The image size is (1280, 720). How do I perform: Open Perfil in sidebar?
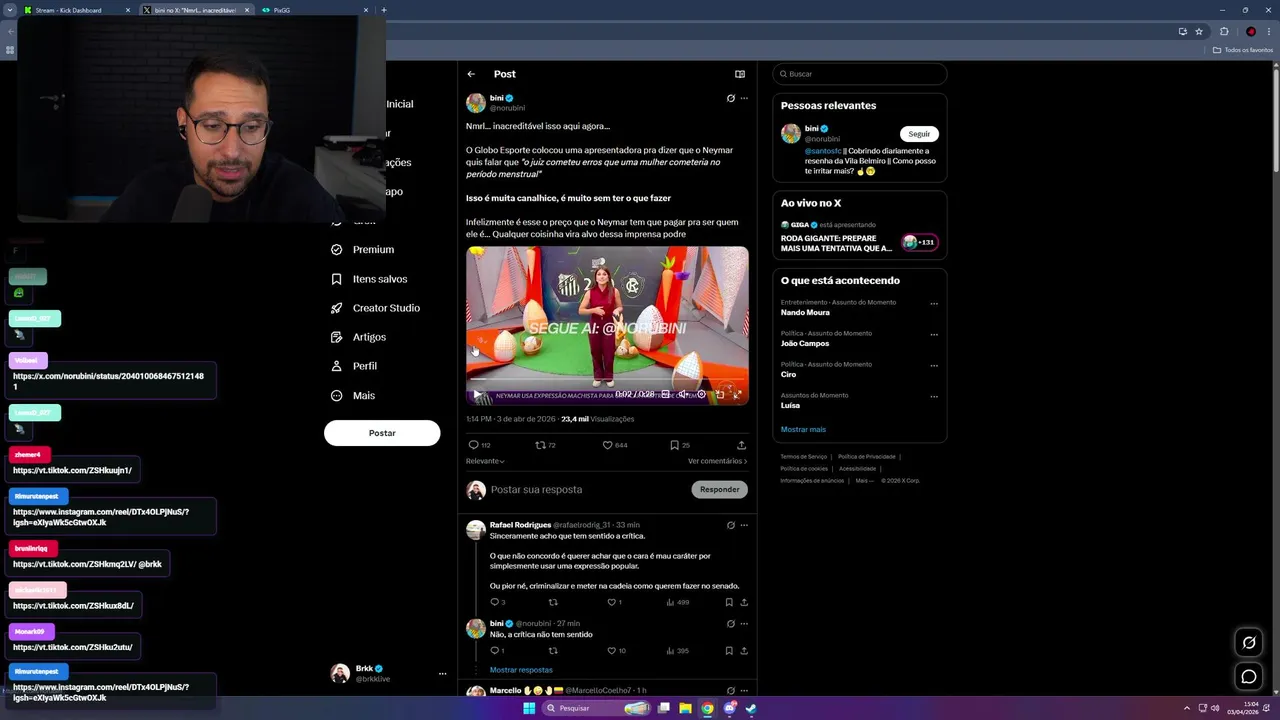coord(353,366)
